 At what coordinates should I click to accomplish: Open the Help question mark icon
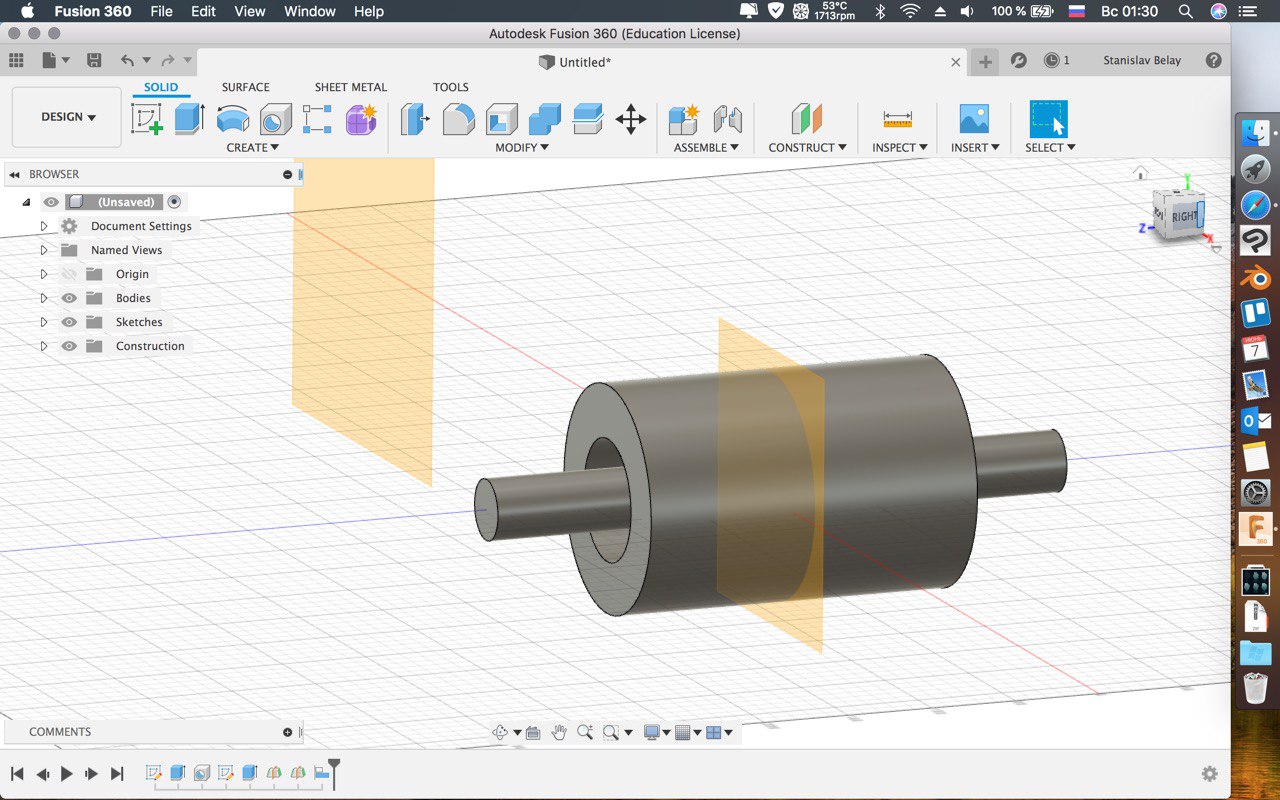[1213, 61]
